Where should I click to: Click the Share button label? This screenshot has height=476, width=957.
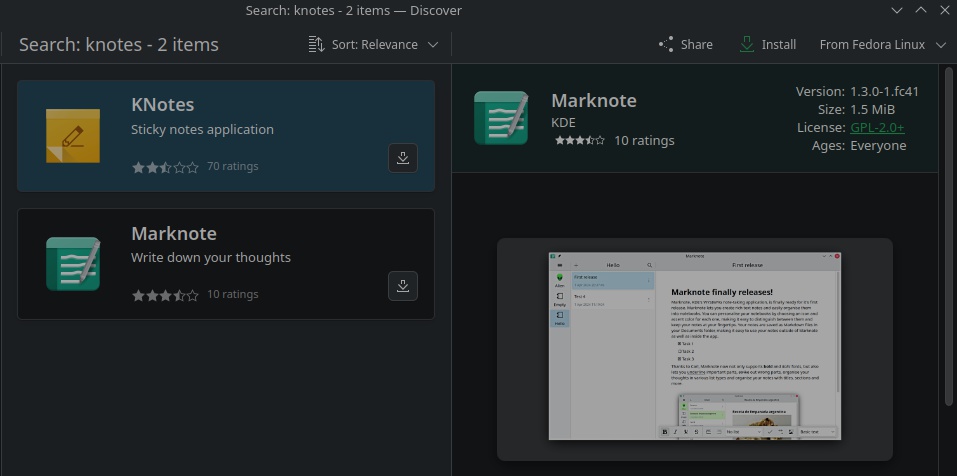point(696,45)
